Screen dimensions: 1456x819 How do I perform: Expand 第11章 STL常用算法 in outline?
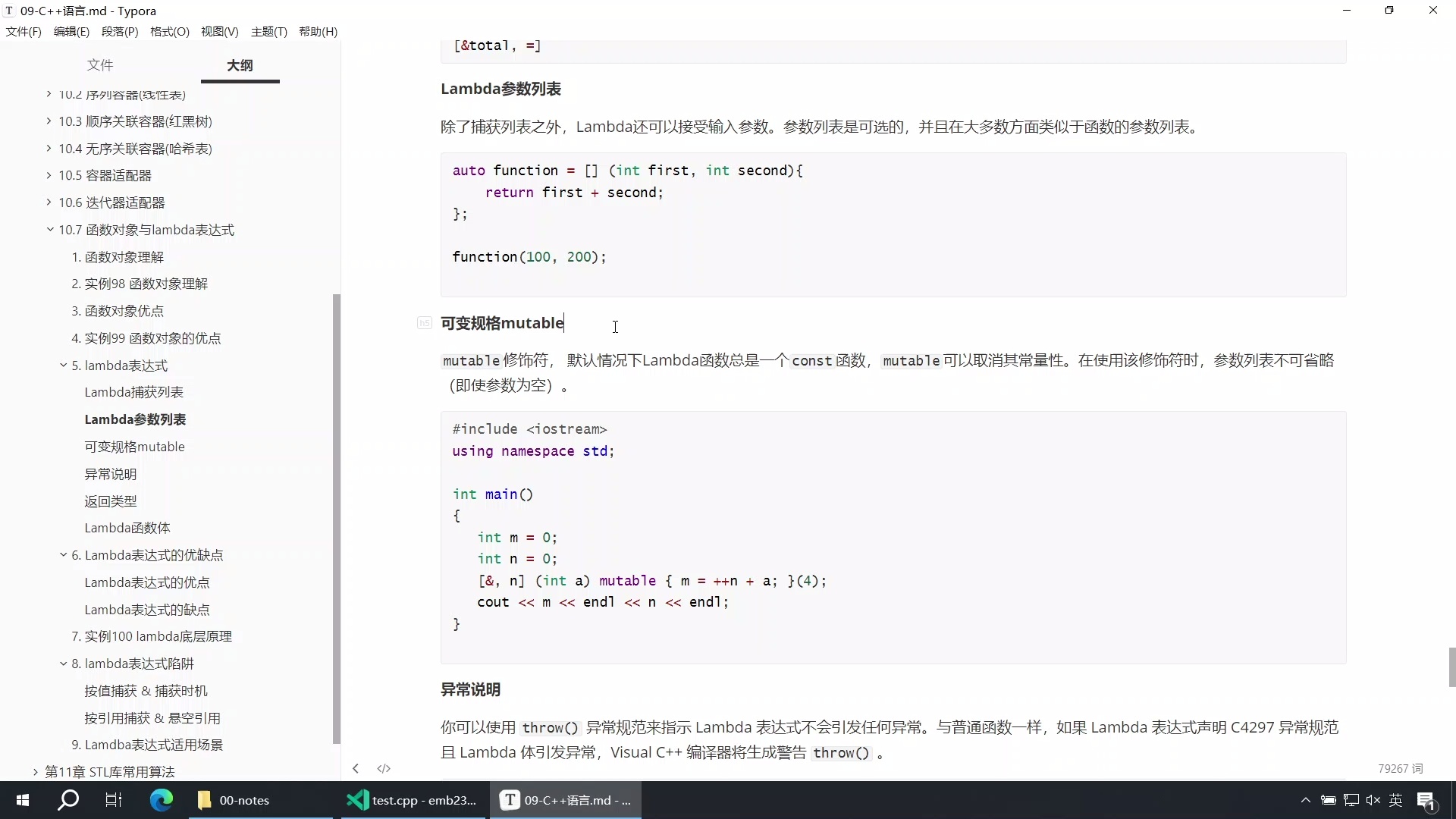[34, 771]
